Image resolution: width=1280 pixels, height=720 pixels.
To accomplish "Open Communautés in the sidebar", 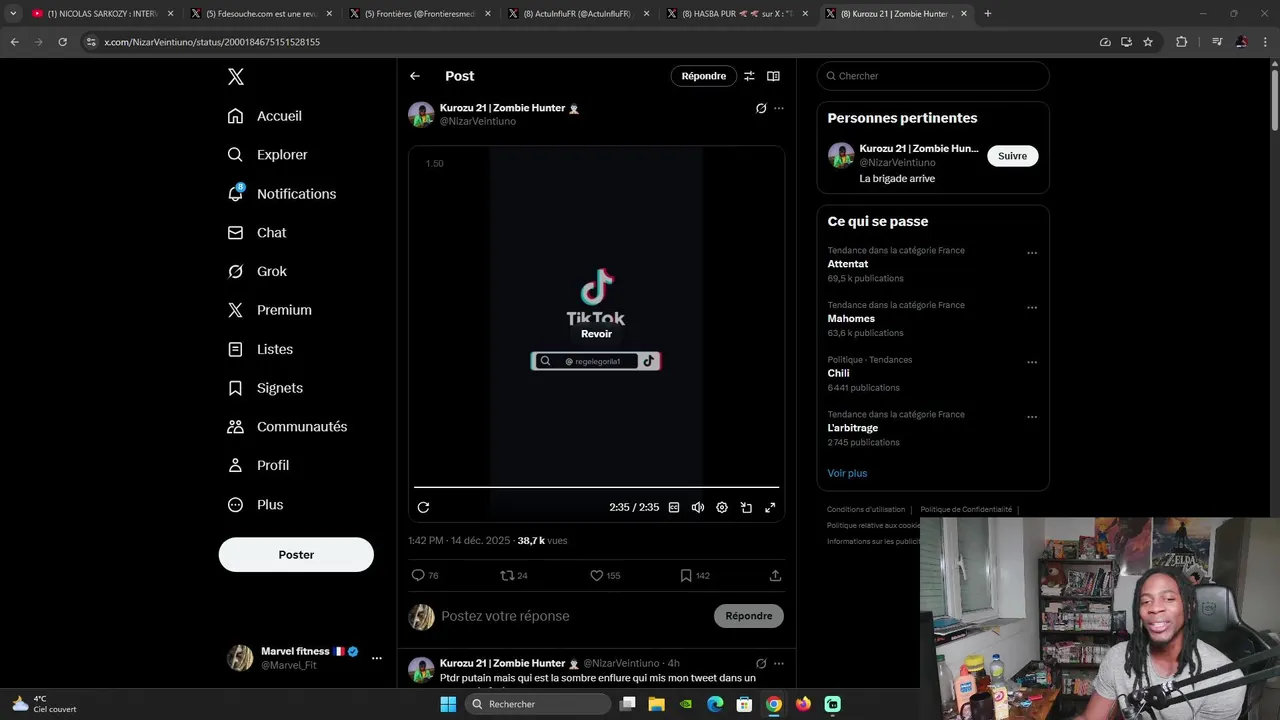I will (x=288, y=427).
